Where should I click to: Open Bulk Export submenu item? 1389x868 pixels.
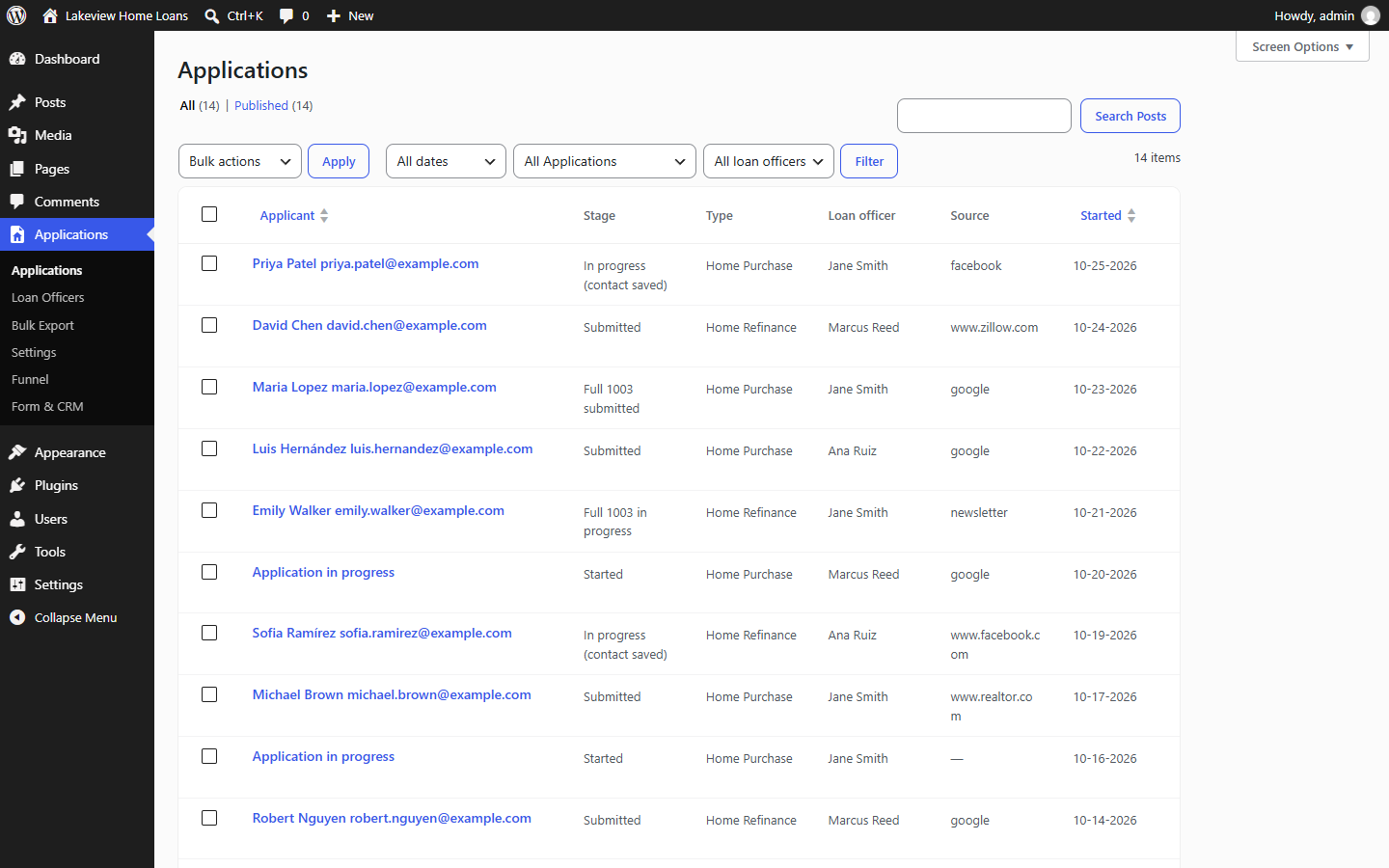[42, 325]
